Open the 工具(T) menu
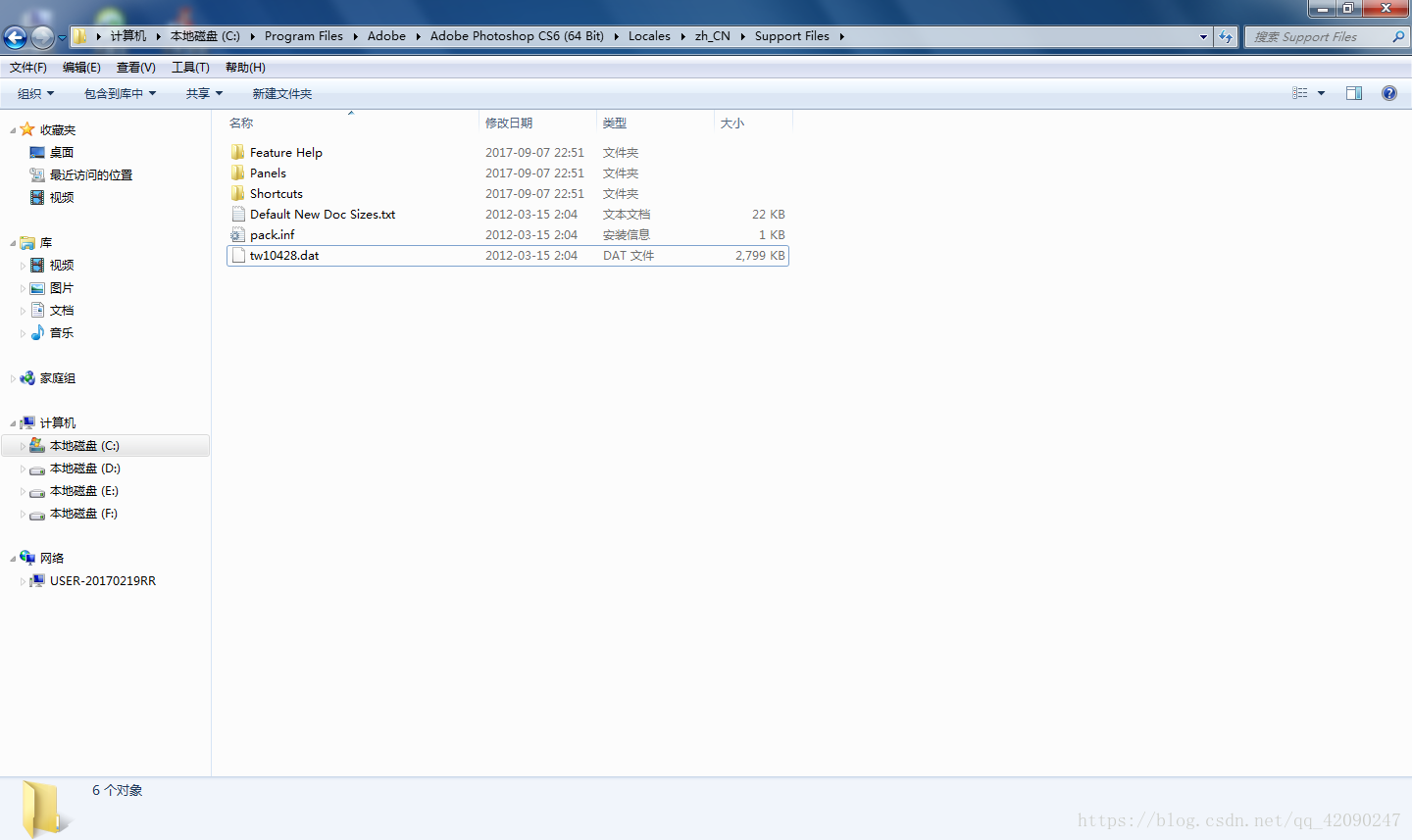Screen dimensions: 1412x840 [x=190, y=67]
